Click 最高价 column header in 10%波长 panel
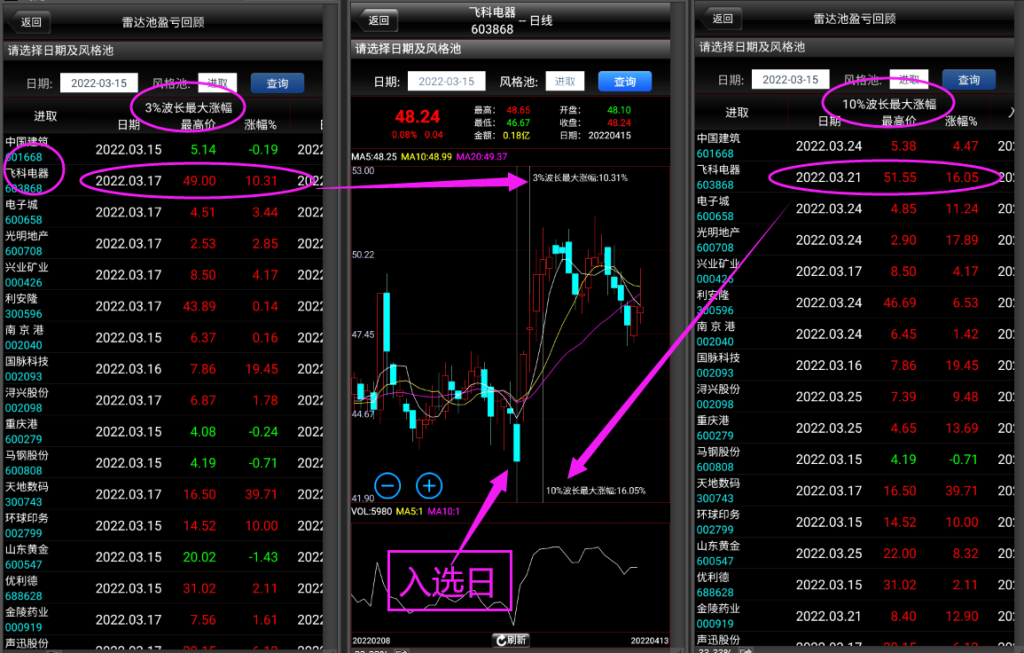Image resolution: width=1024 pixels, height=653 pixels. tap(899, 121)
